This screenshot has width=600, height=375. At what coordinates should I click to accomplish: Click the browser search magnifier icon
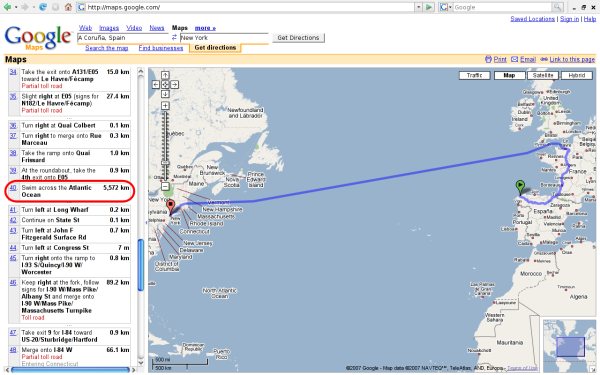pos(558,7)
